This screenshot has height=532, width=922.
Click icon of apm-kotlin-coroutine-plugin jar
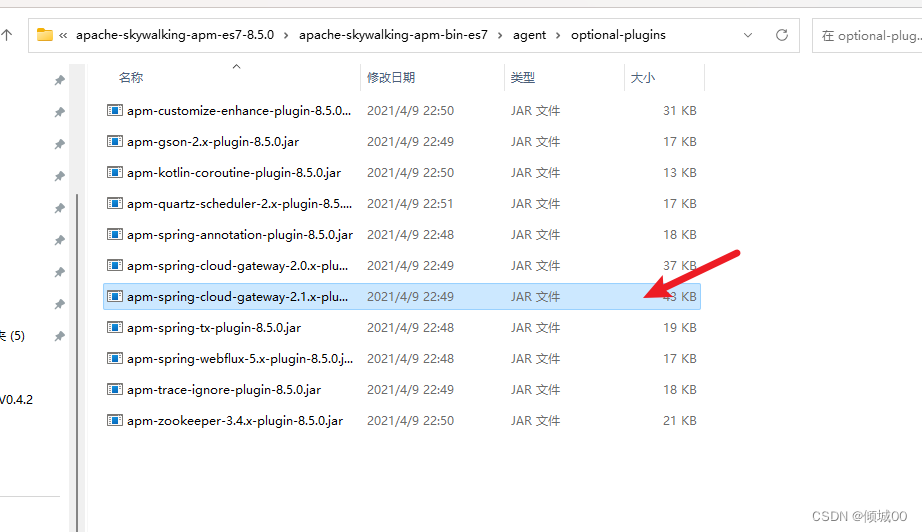tap(115, 172)
